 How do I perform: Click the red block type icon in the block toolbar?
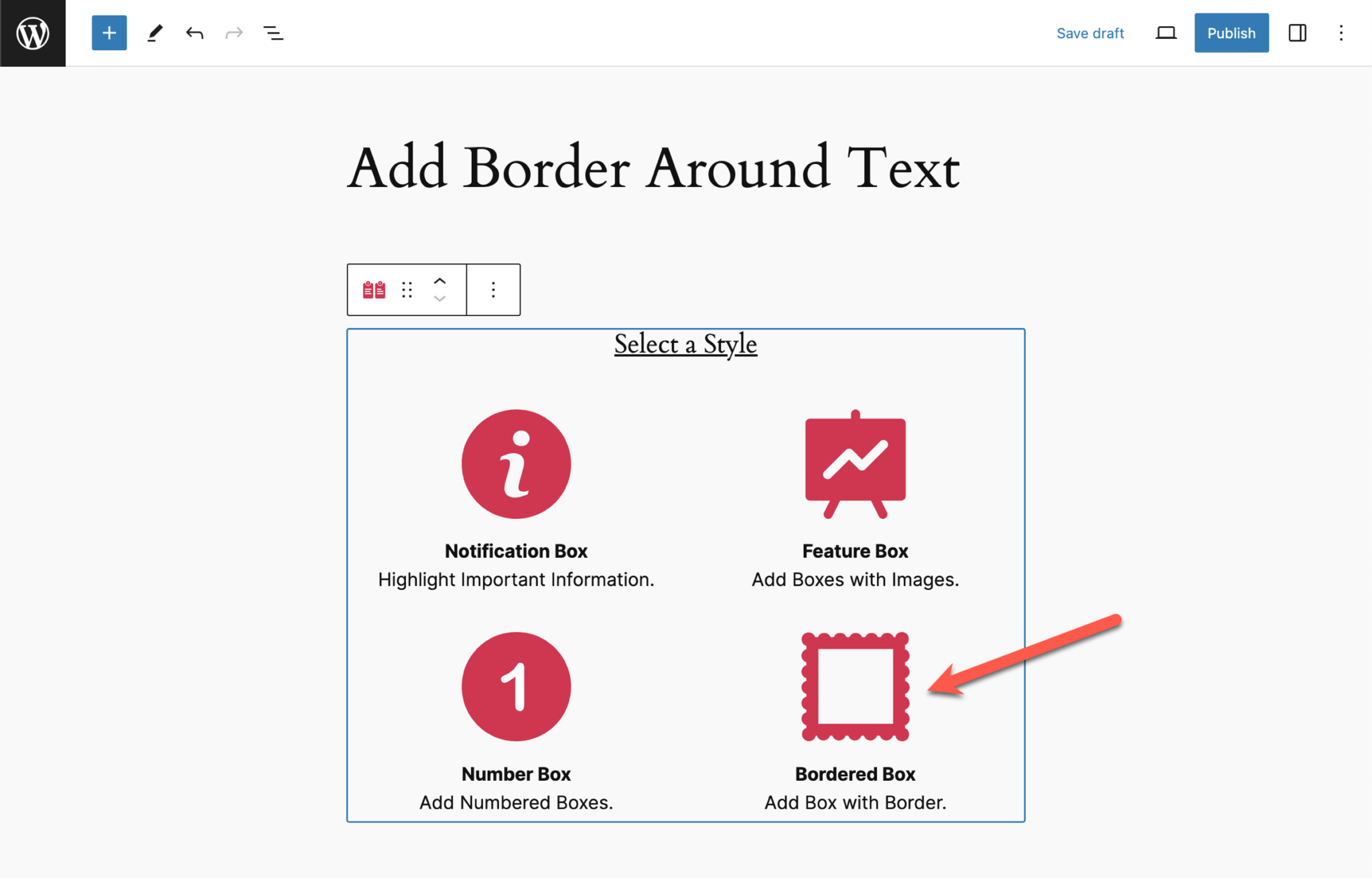tap(372, 289)
